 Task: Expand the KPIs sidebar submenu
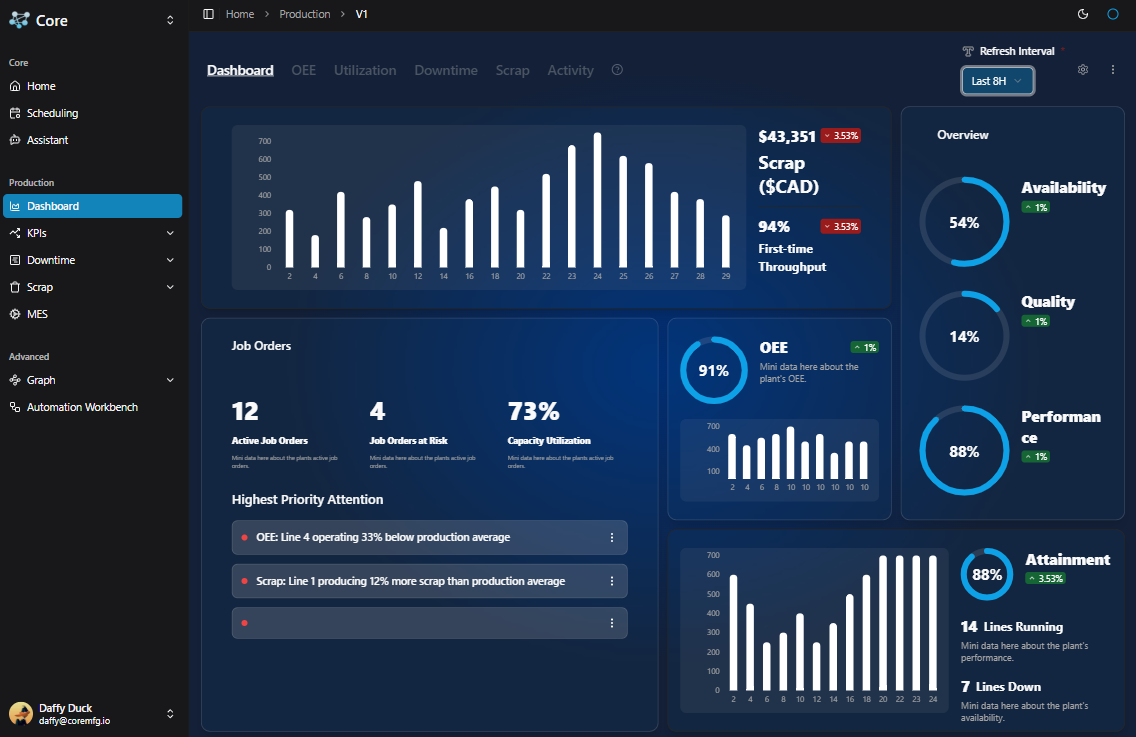pos(92,233)
